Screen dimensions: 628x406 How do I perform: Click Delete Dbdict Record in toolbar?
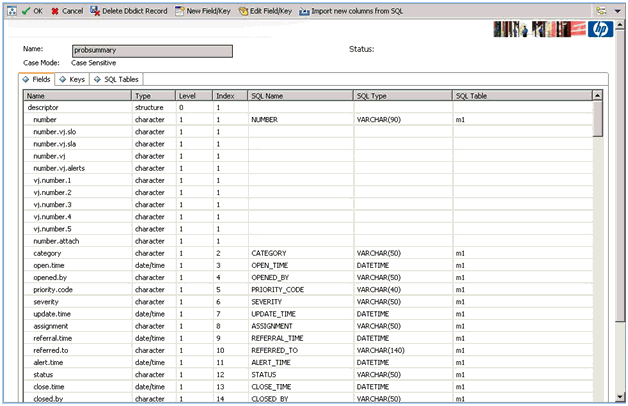pyautogui.click(x=129, y=11)
